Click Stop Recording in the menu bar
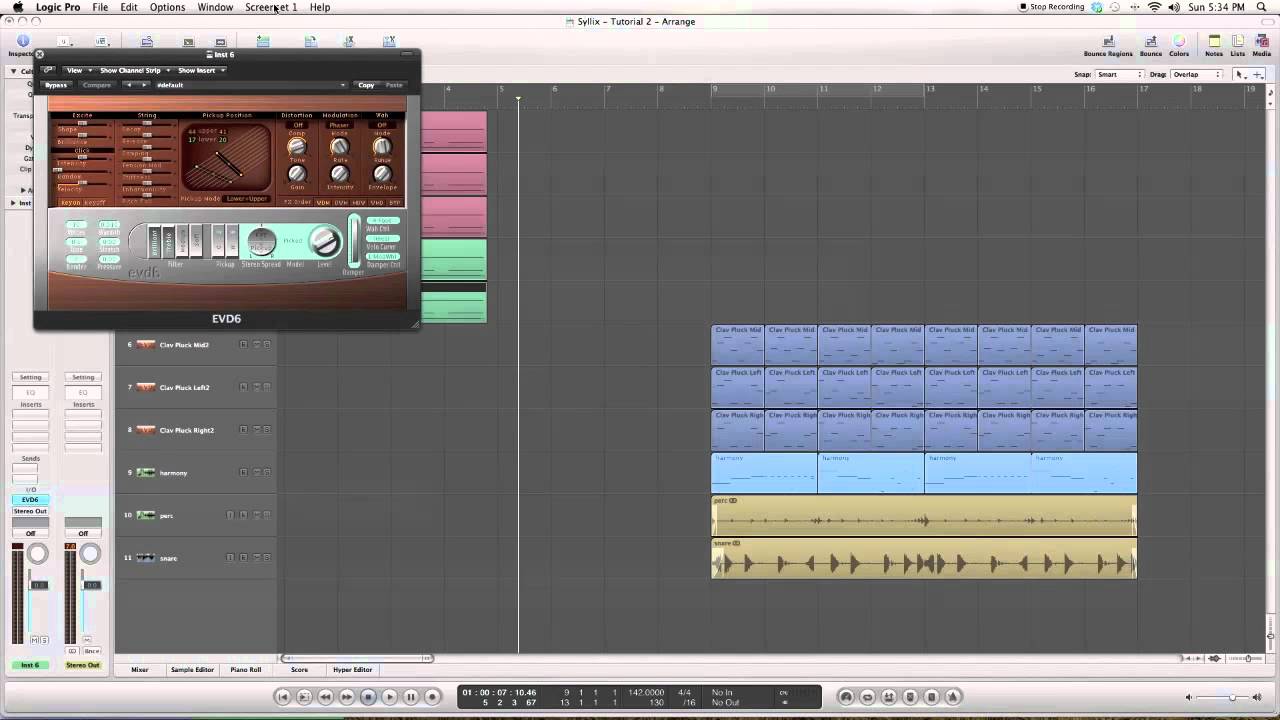Screen dimensions: 1280x720 tap(1052, 7)
